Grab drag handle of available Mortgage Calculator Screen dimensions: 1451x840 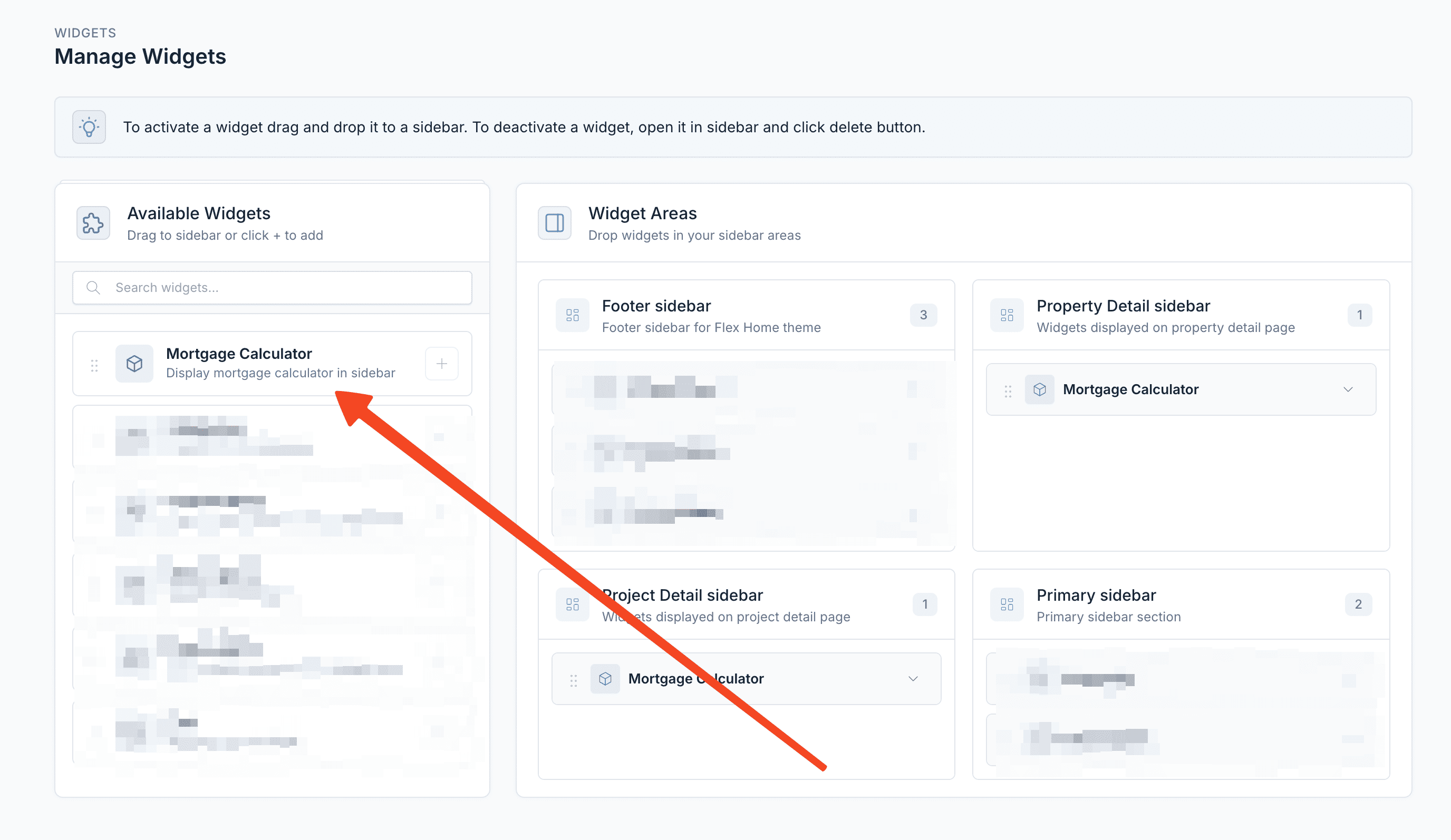tap(94, 365)
